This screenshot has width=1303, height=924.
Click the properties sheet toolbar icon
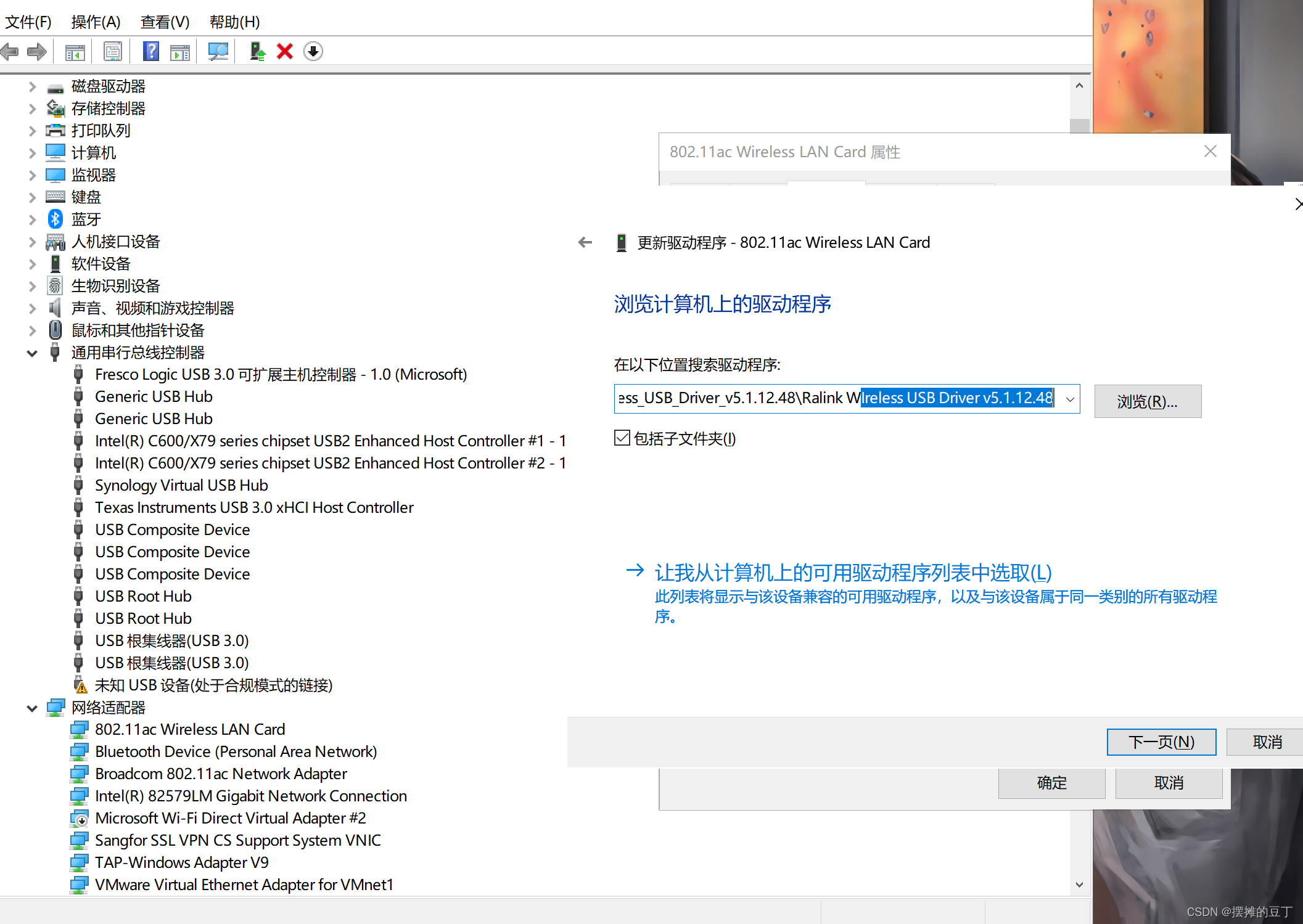[x=112, y=51]
